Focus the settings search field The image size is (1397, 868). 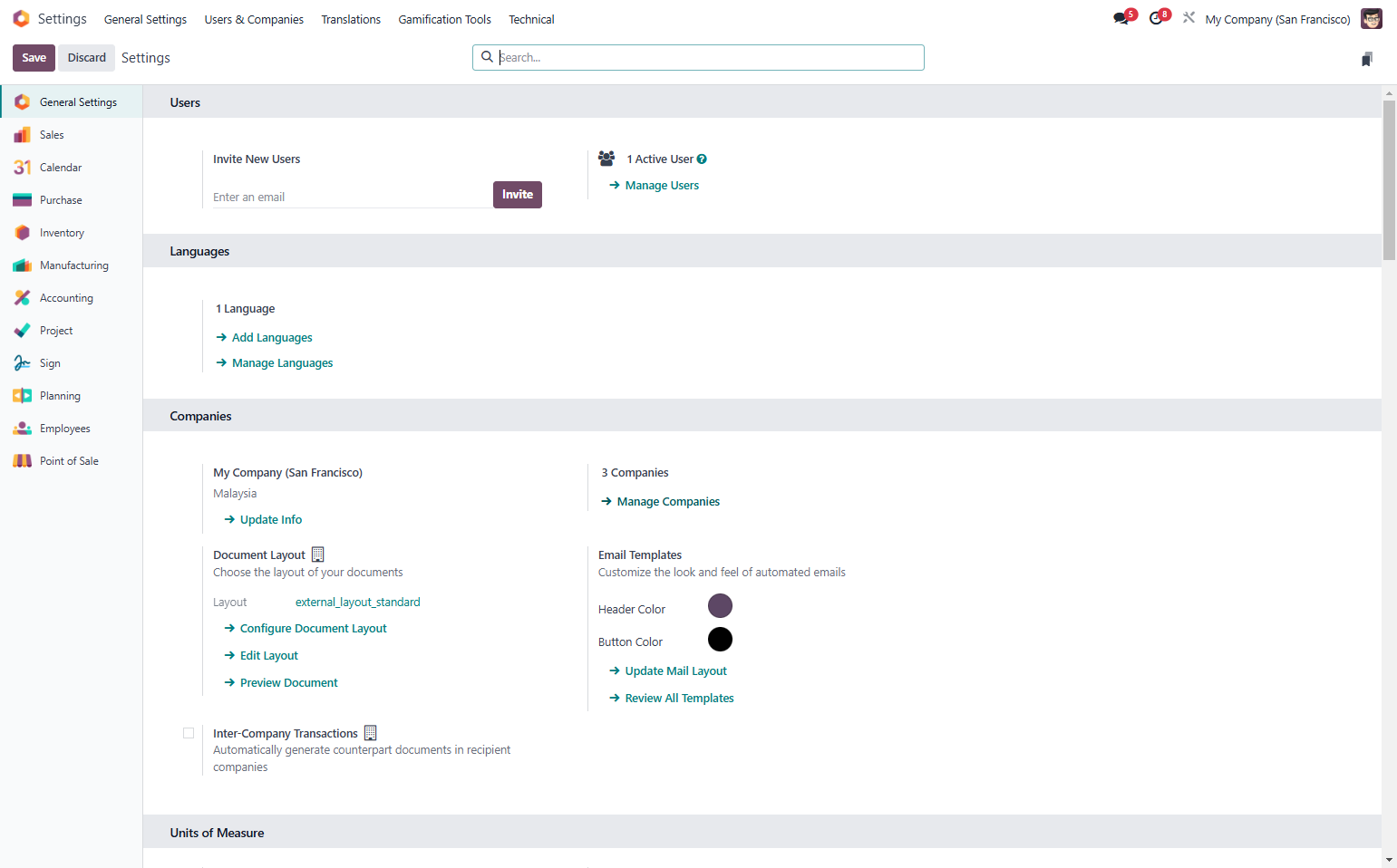tap(698, 58)
